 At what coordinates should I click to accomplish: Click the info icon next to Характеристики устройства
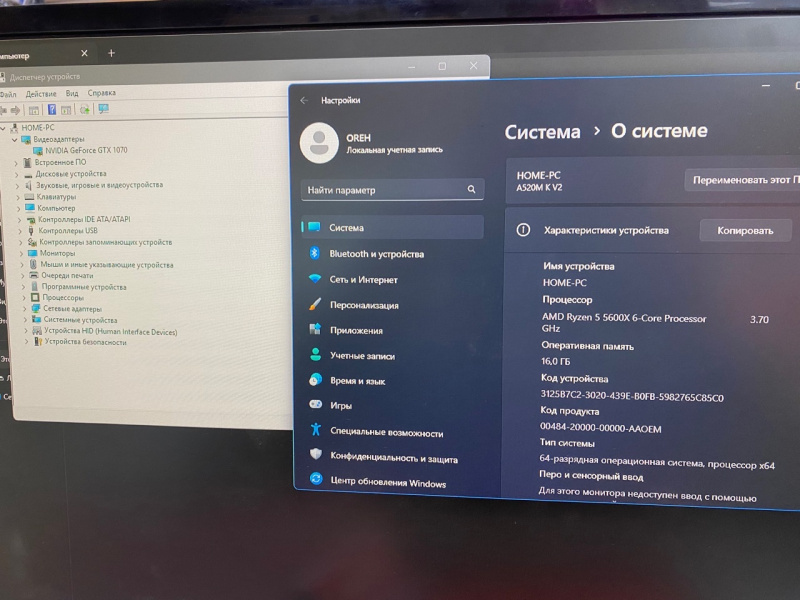click(523, 230)
